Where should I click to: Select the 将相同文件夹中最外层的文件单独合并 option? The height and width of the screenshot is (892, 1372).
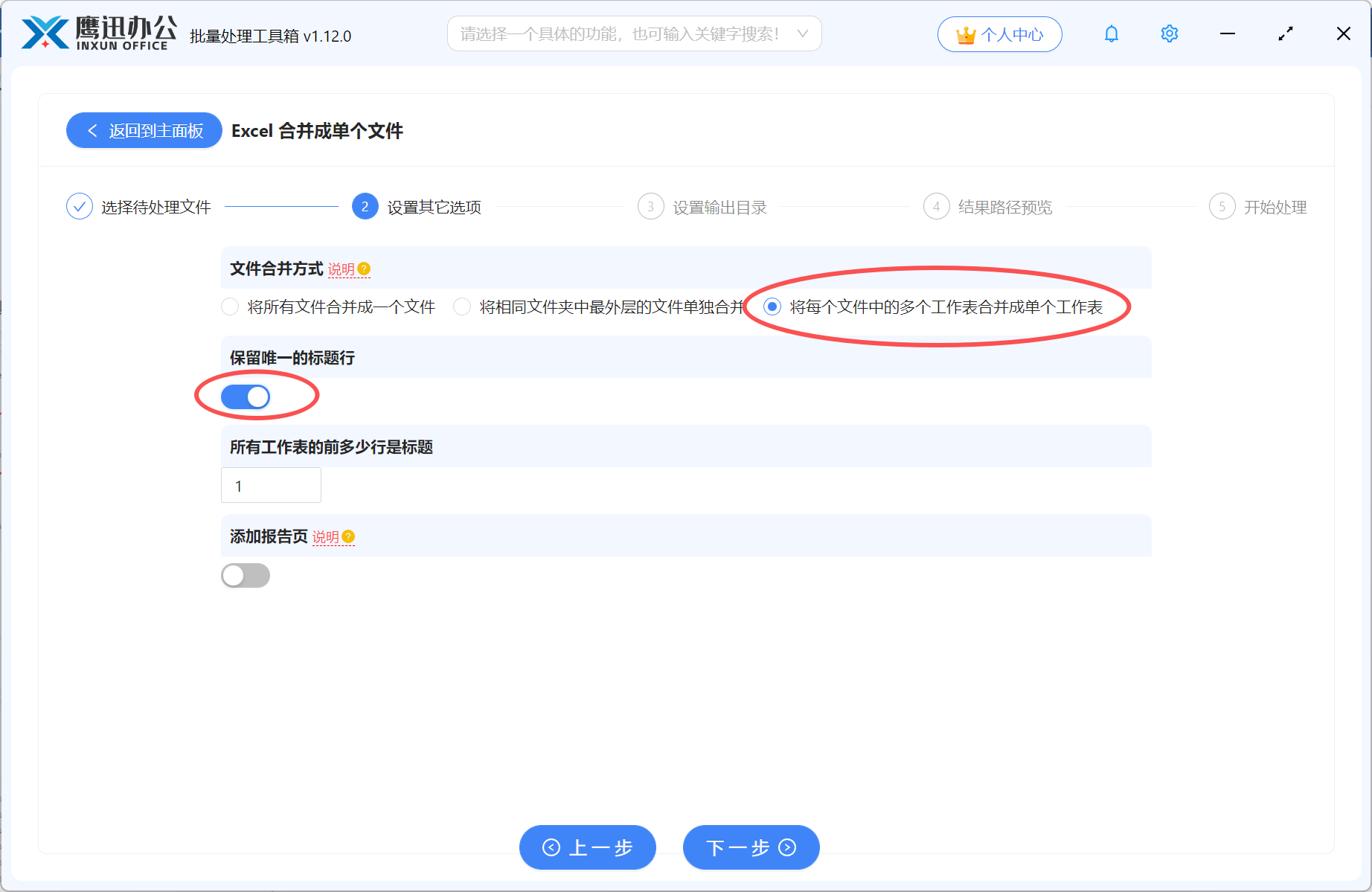(462, 306)
